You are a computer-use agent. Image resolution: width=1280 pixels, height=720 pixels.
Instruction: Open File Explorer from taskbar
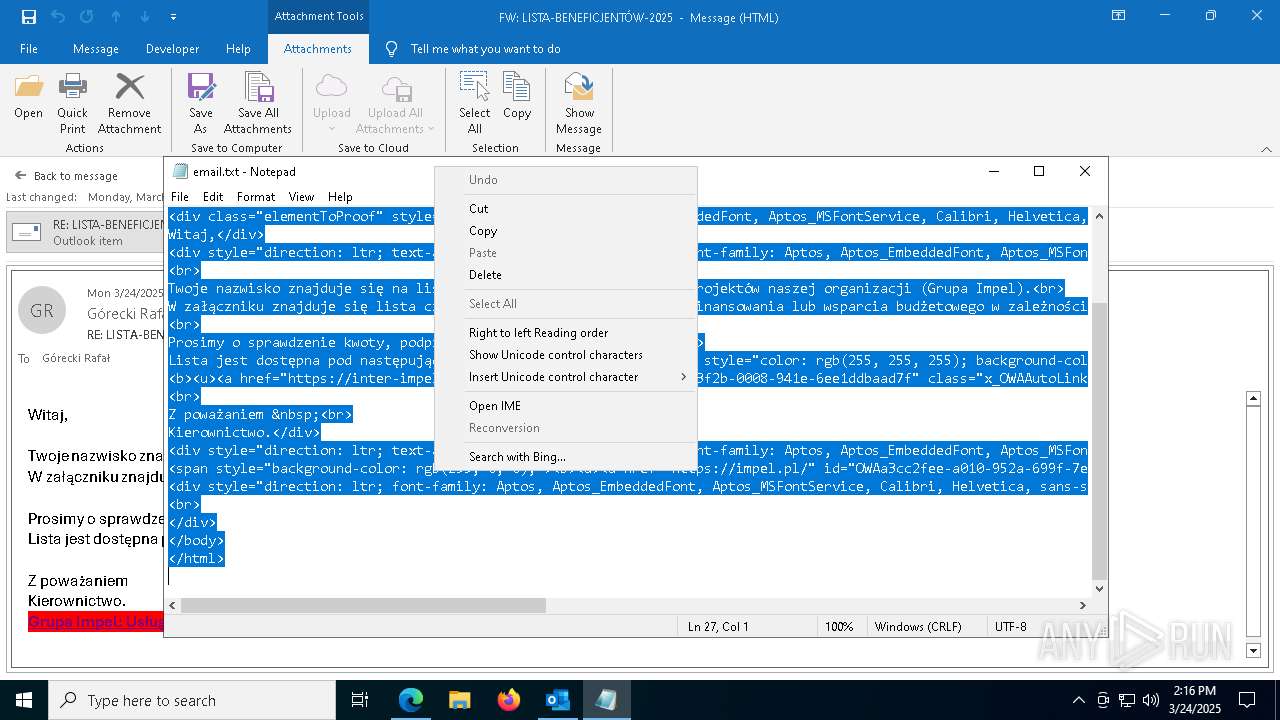coord(459,700)
